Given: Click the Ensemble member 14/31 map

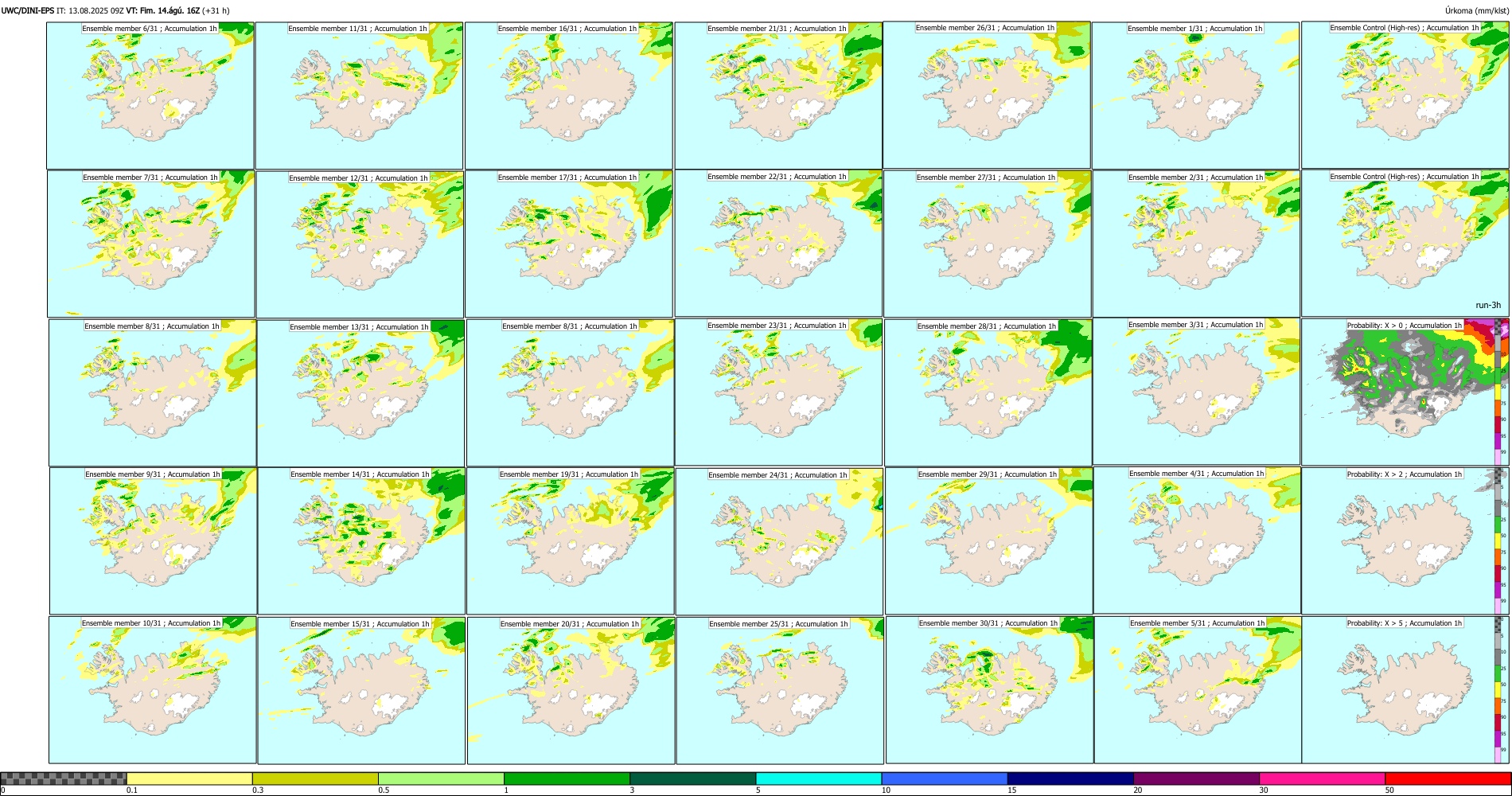Looking at the screenshot, I should pyautogui.click(x=361, y=541).
